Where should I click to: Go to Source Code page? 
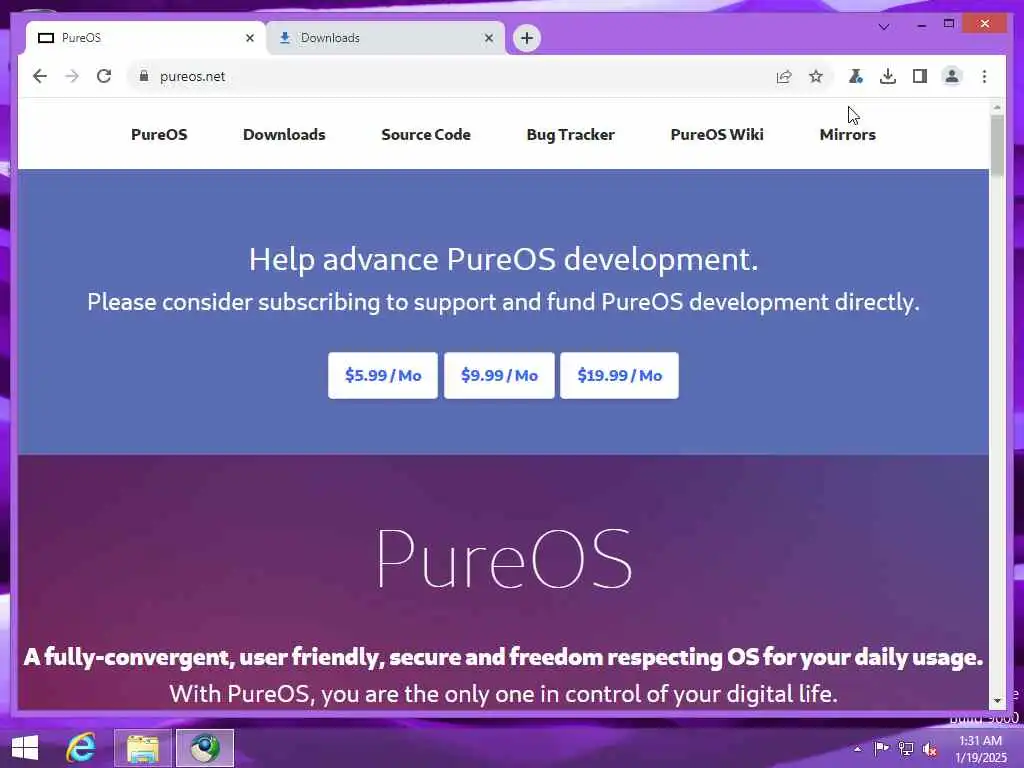pos(426,135)
